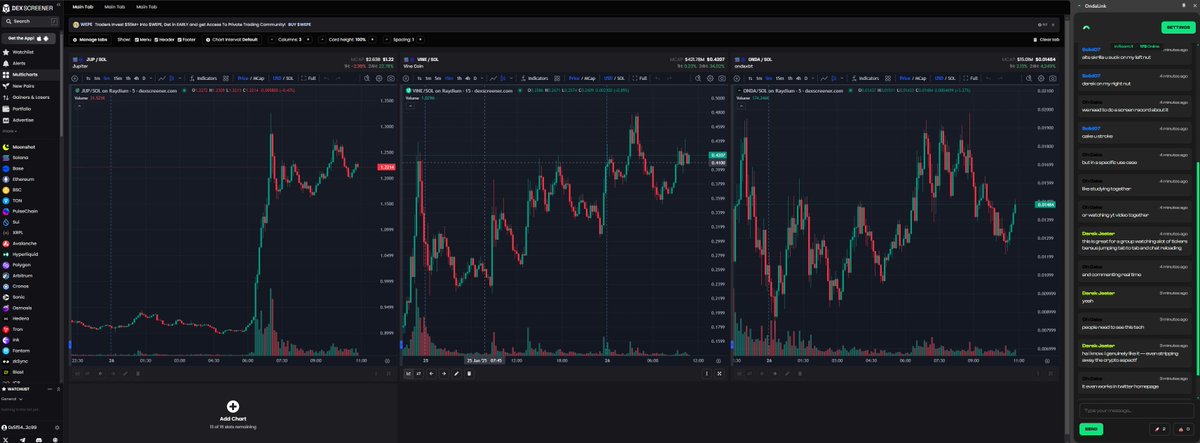Image resolution: width=1200 pixels, height=443 pixels.
Task: Expand the More section in sidebar
Action: click(x=9, y=130)
